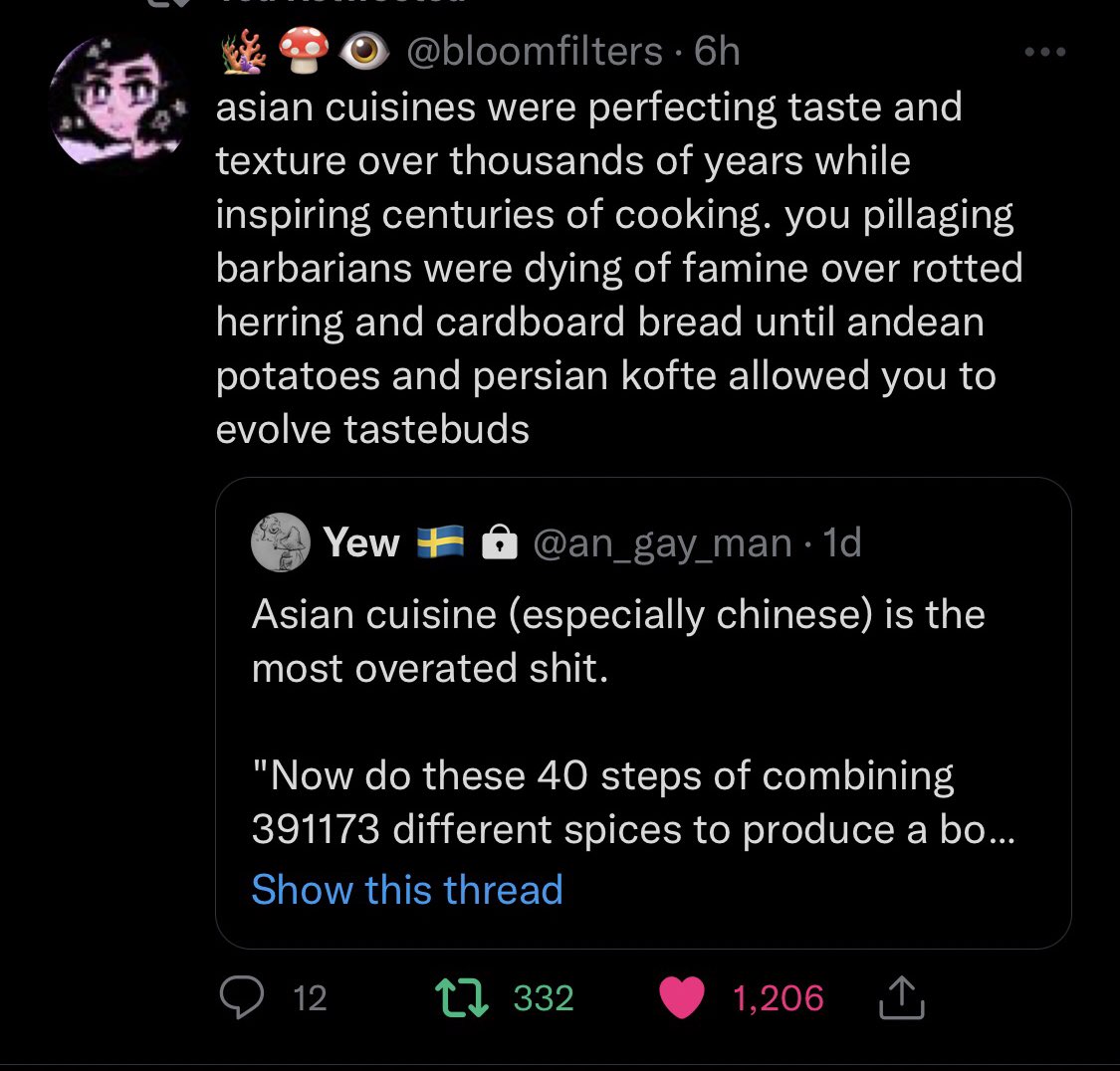Viewport: 1120px width, 1071px height.
Task: Click the 1,206 likes count
Action: [778, 997]
